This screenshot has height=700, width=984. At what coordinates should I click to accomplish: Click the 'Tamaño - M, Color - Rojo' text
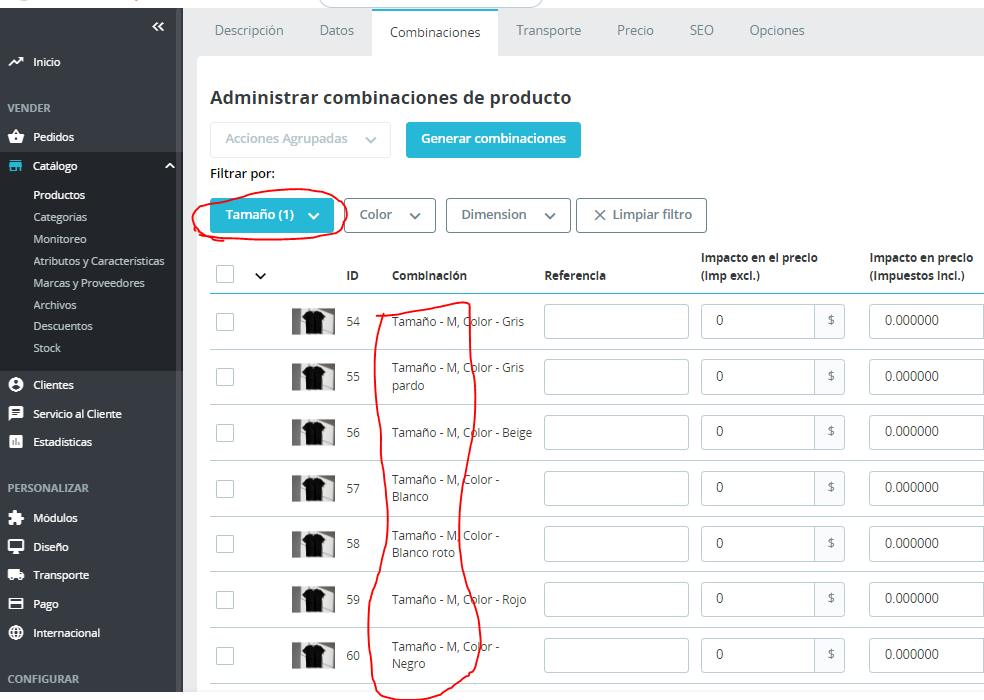459,600
